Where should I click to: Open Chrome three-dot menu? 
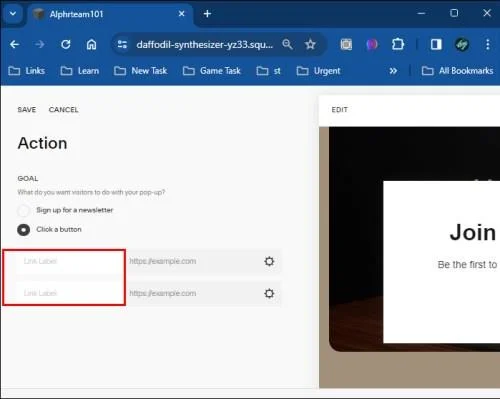point(488,44)
